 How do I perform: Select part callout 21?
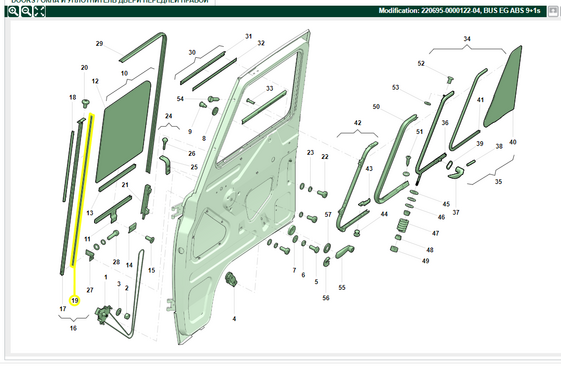pyautogui.click(x=125, y=185)
